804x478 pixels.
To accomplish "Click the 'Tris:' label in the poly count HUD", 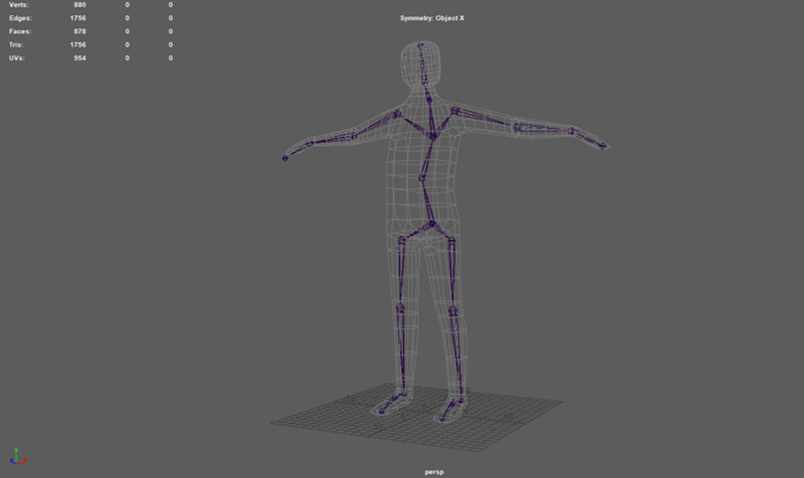I will pyautogui.click(x=16, y=45).
